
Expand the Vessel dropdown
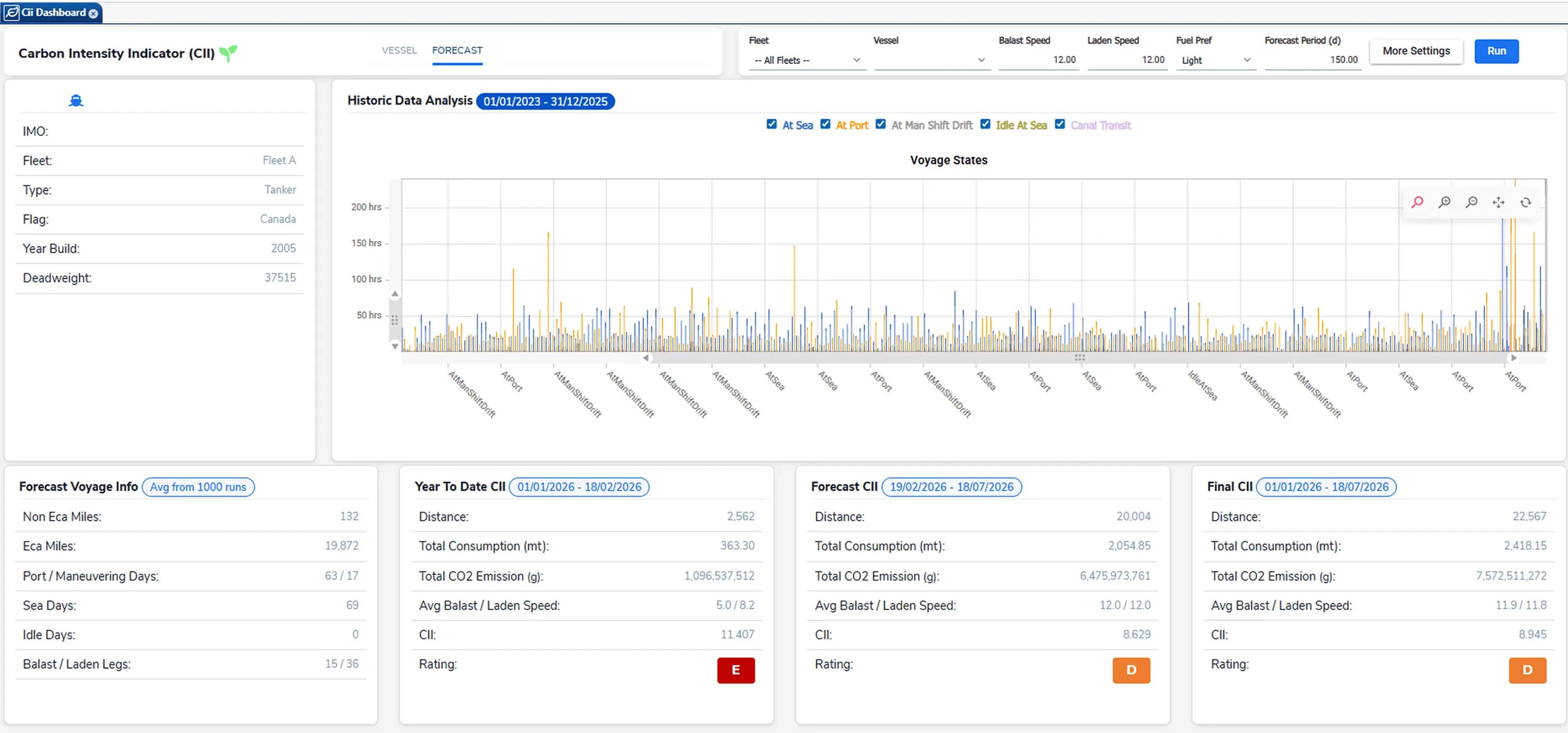[x=932, y=60]
